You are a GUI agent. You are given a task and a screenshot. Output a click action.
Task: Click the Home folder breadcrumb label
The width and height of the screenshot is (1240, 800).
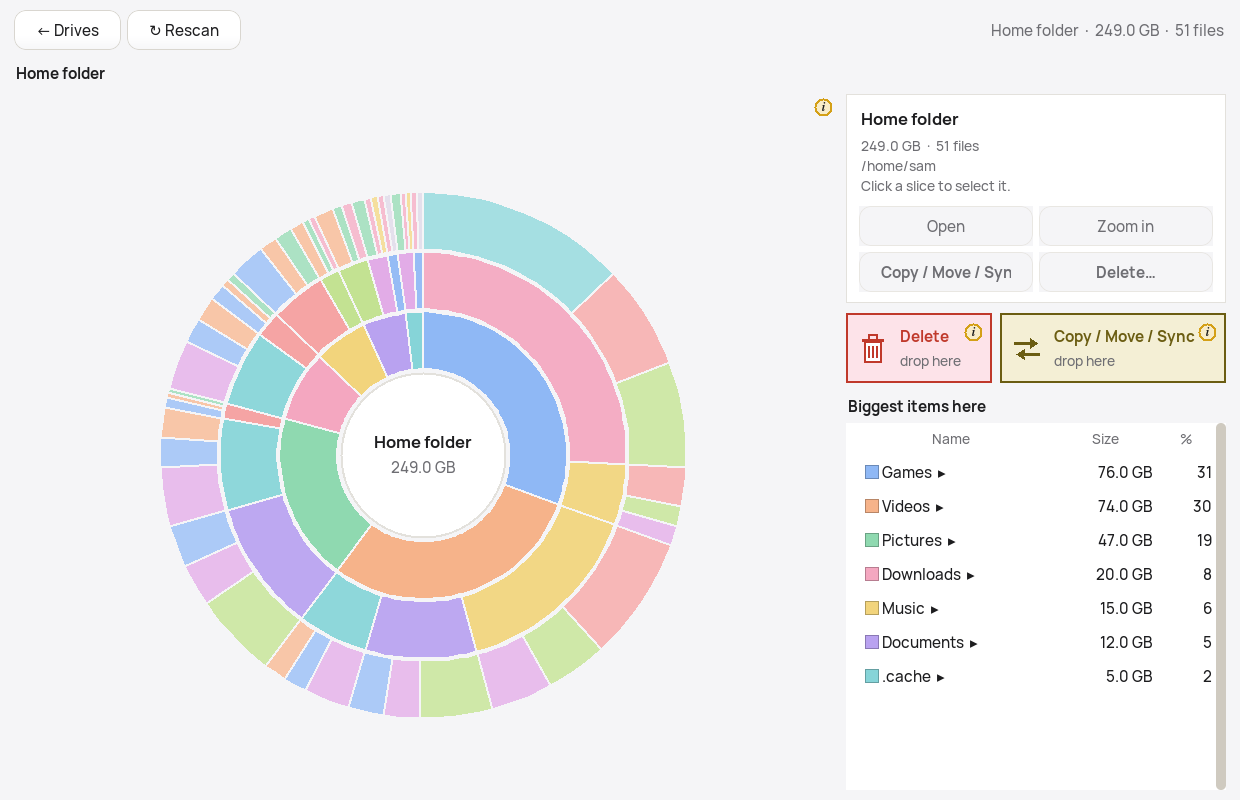[61, 73]
